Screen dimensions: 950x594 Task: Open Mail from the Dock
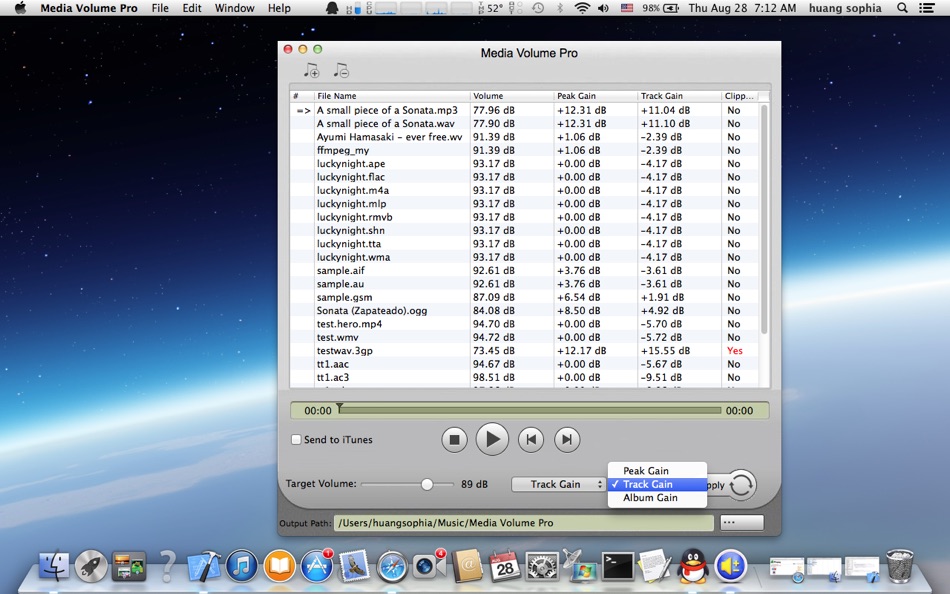click(x=354, y=566)
